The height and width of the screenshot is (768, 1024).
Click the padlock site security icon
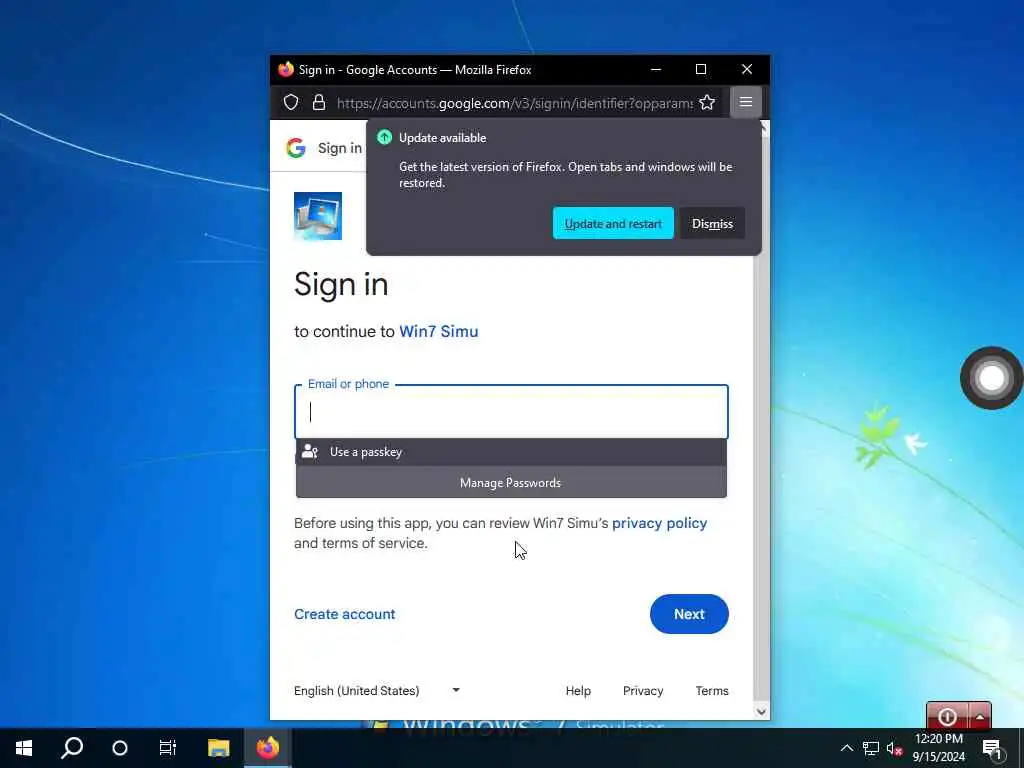point(319,103)
